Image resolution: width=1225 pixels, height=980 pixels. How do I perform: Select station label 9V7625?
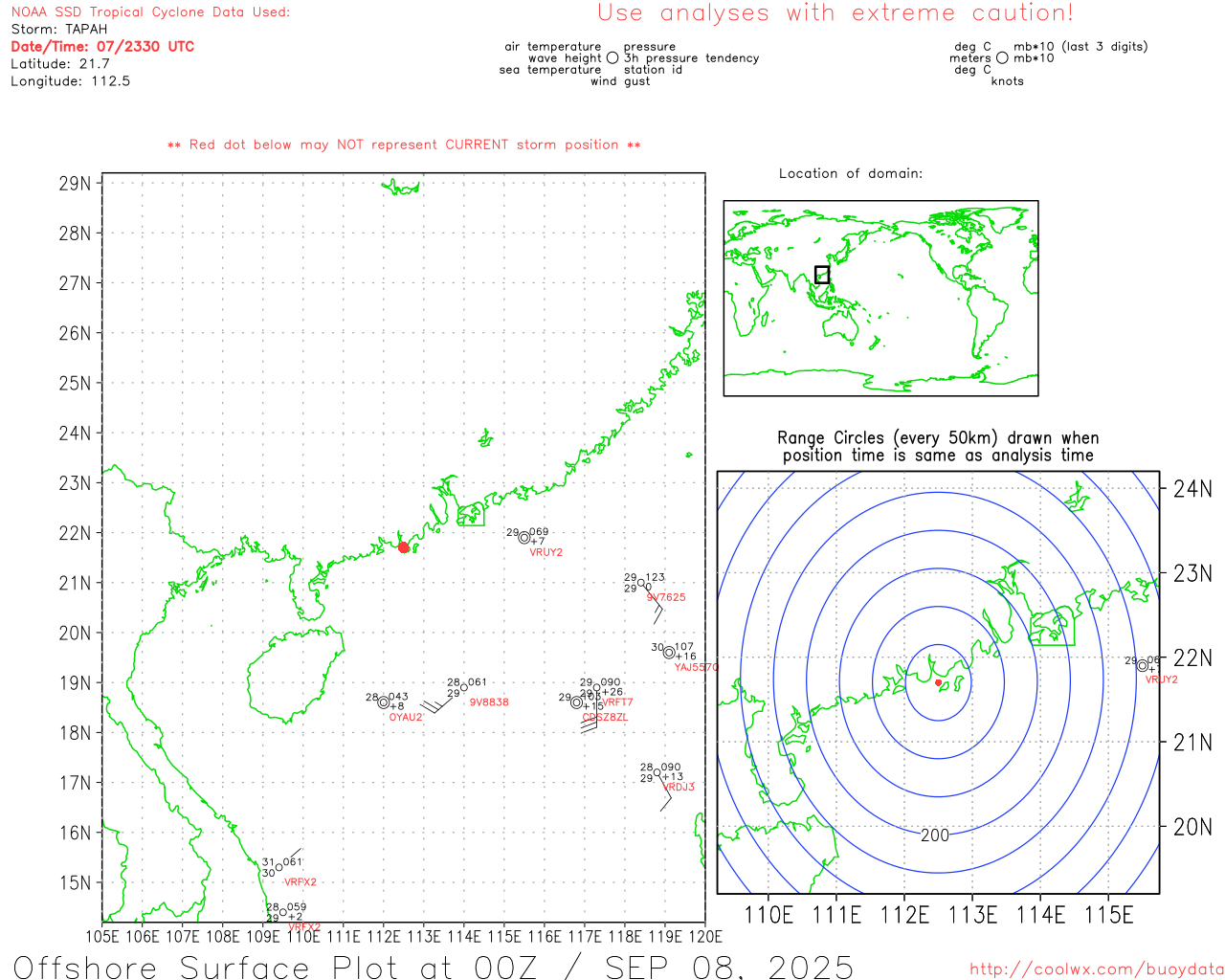point(666,597)
